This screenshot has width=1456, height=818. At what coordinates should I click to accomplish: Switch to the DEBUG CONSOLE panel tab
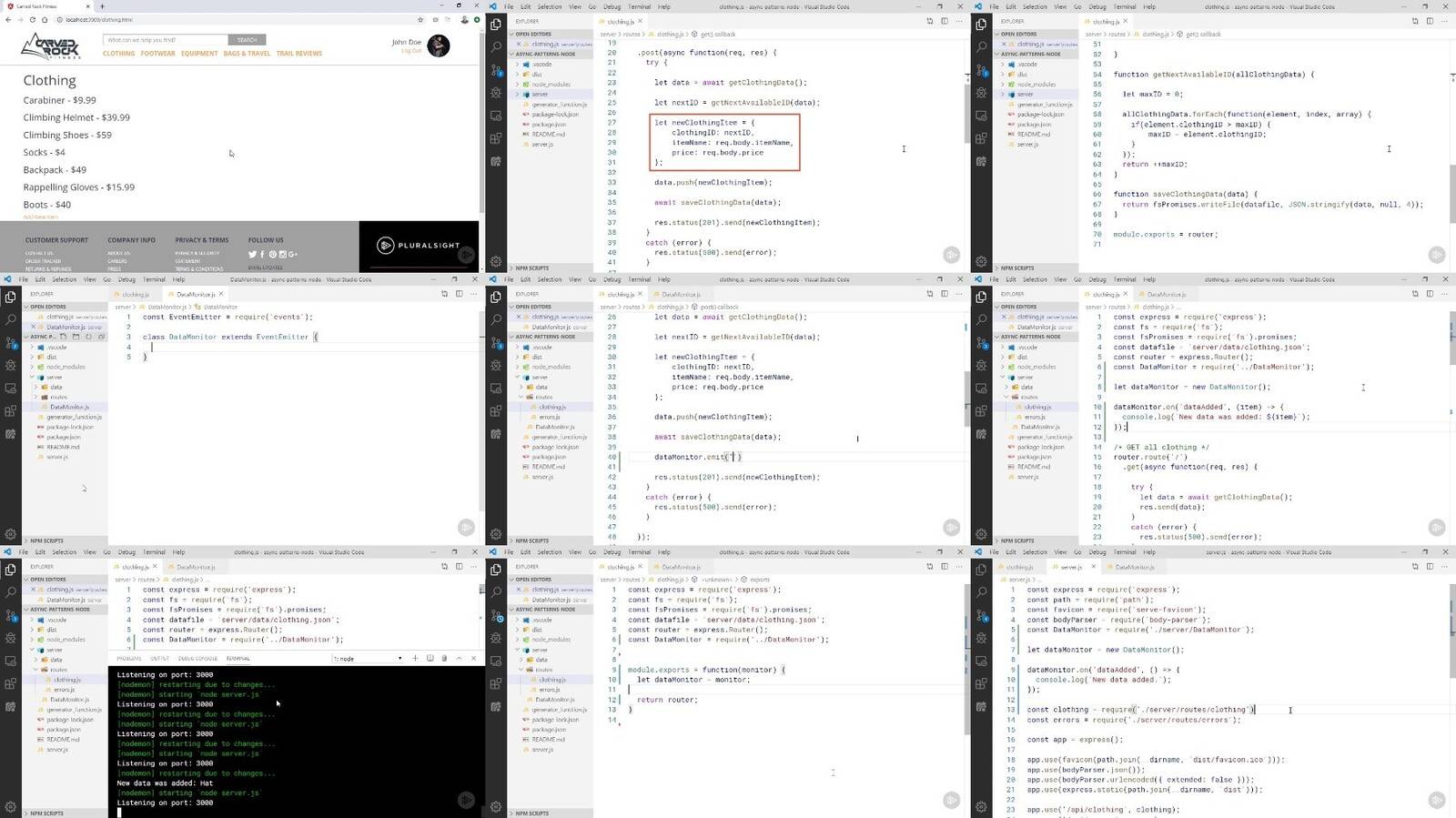[197, 658]
